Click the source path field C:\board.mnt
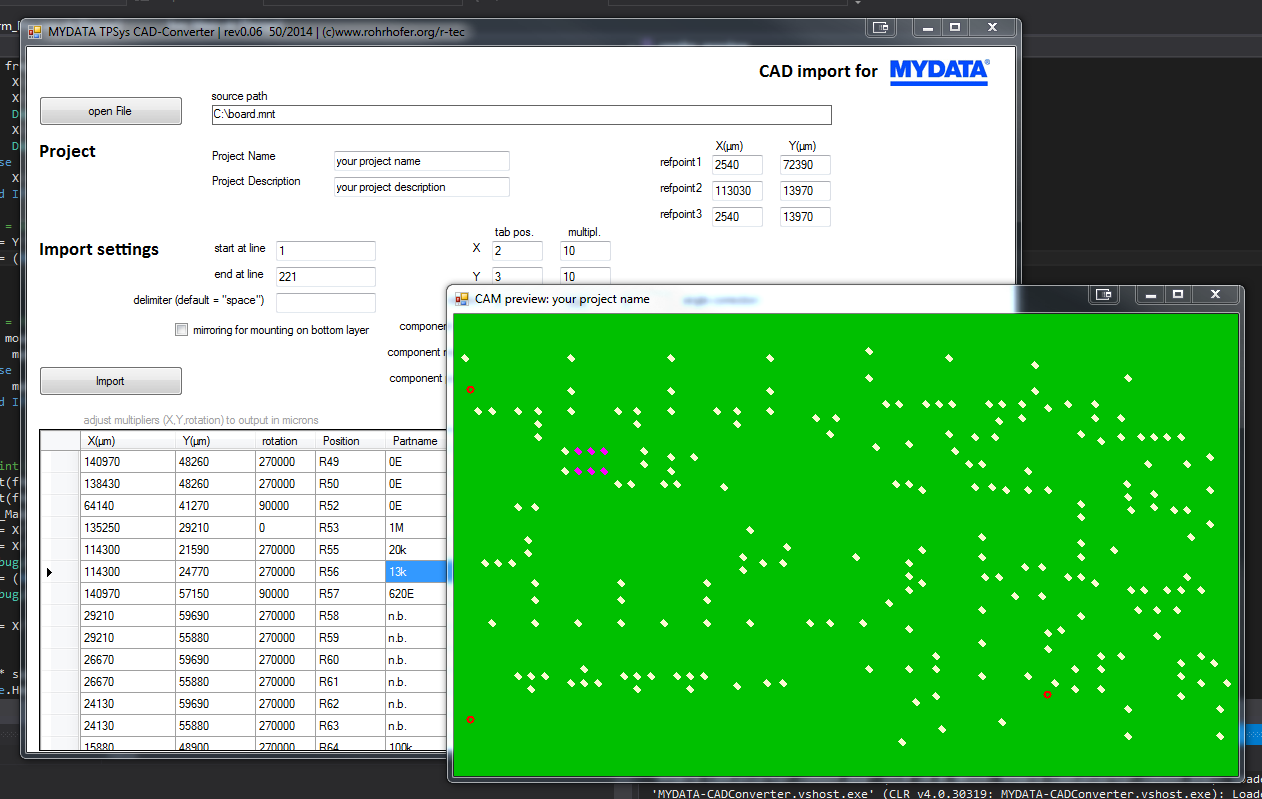This screenshot has height=799, width=1262. [x=521, y=115]
